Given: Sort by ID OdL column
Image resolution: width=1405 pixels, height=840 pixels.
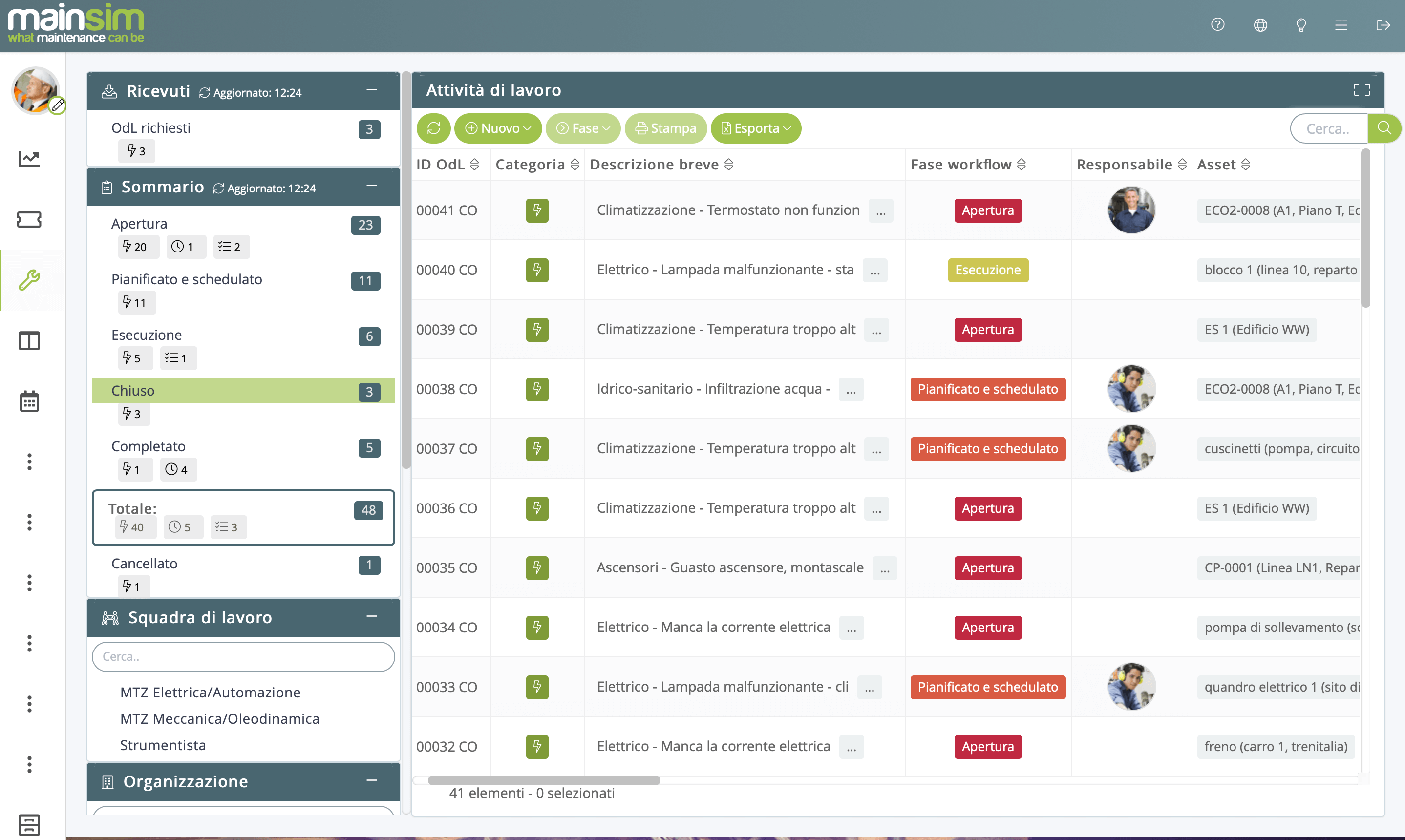Looking at the screenshot, I should click(x=474, y=165).
